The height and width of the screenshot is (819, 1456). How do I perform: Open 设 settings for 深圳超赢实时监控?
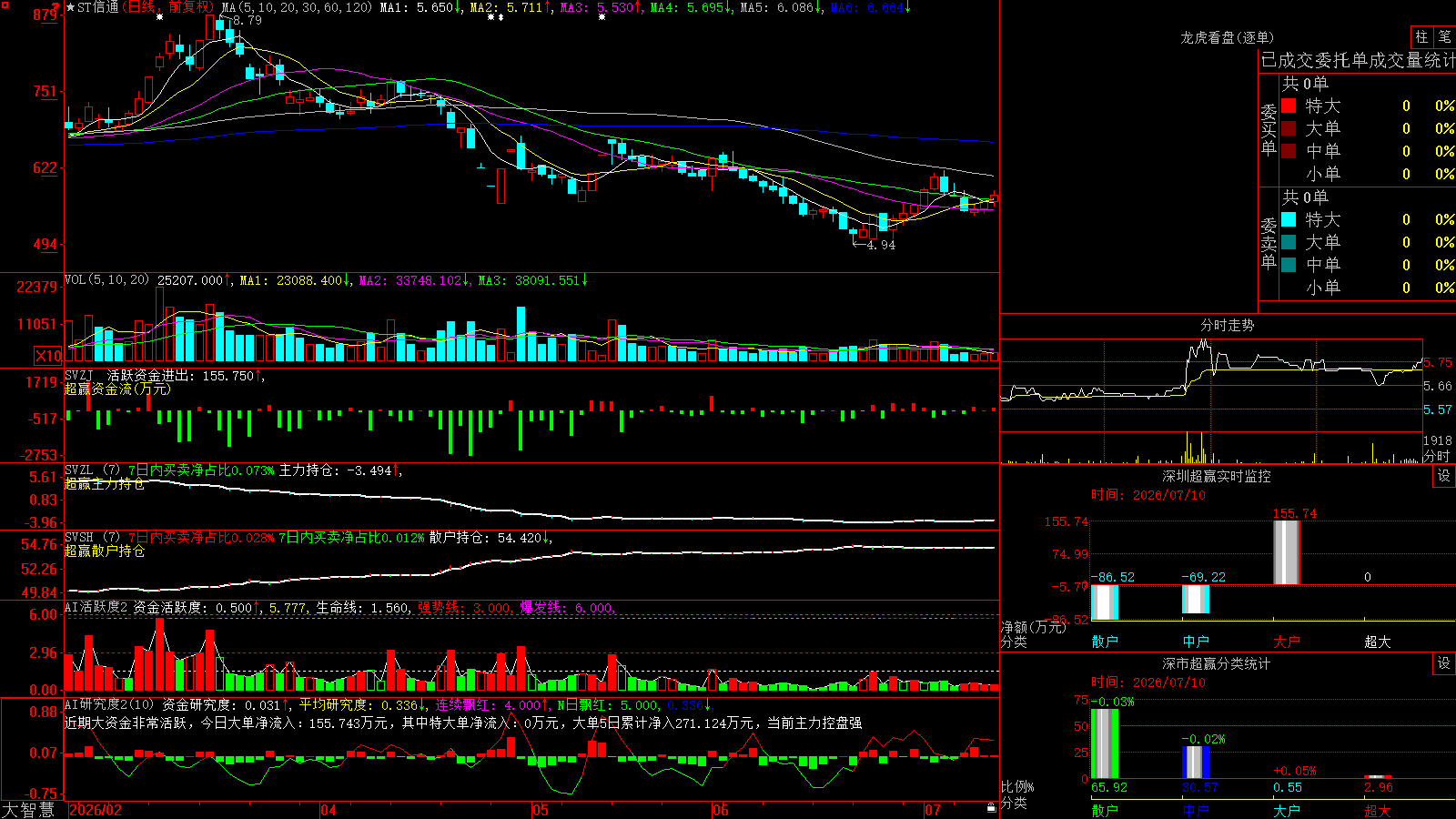(1444, 476)
